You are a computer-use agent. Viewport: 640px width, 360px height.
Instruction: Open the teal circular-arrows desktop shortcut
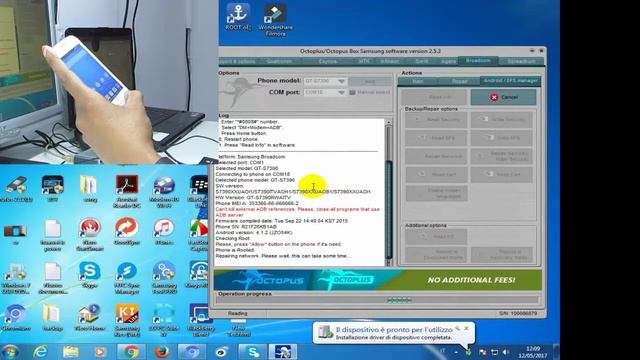(x=164, y=320)
